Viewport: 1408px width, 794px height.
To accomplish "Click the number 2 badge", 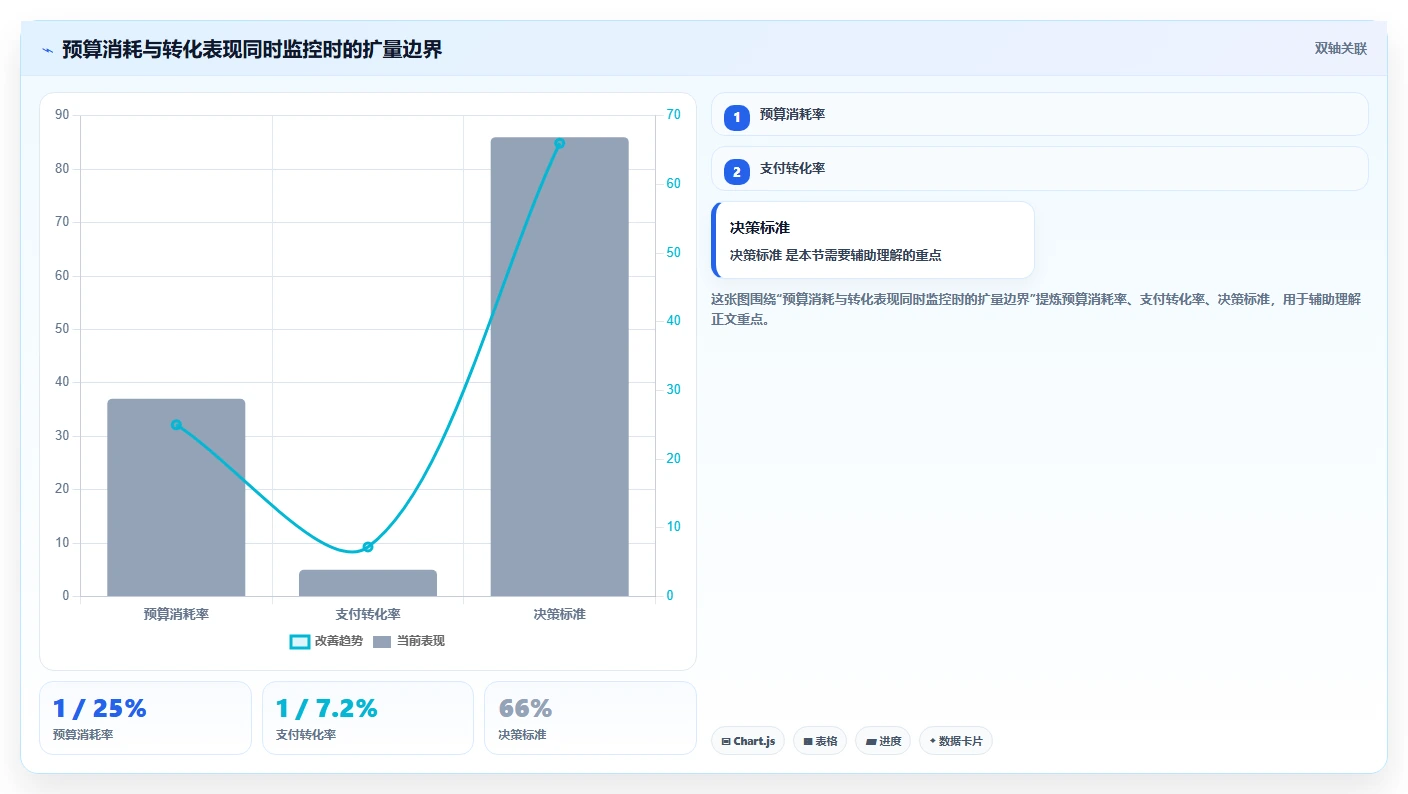I will pyautogui.click(x=737, y=172).
